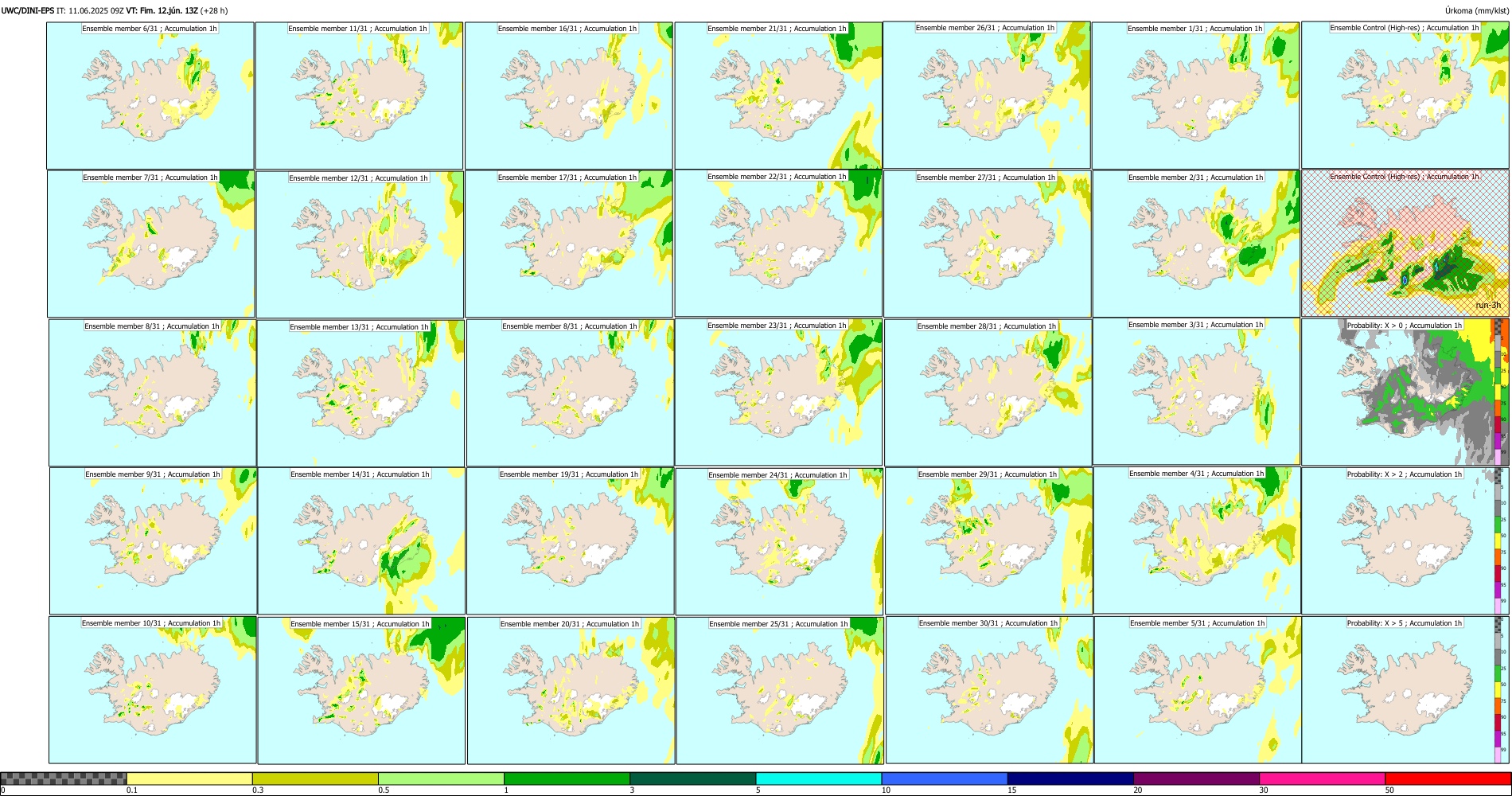Click the 'Ensemble member 5/31 ; Accumulation 1h' label

(x=1197, y=623)
